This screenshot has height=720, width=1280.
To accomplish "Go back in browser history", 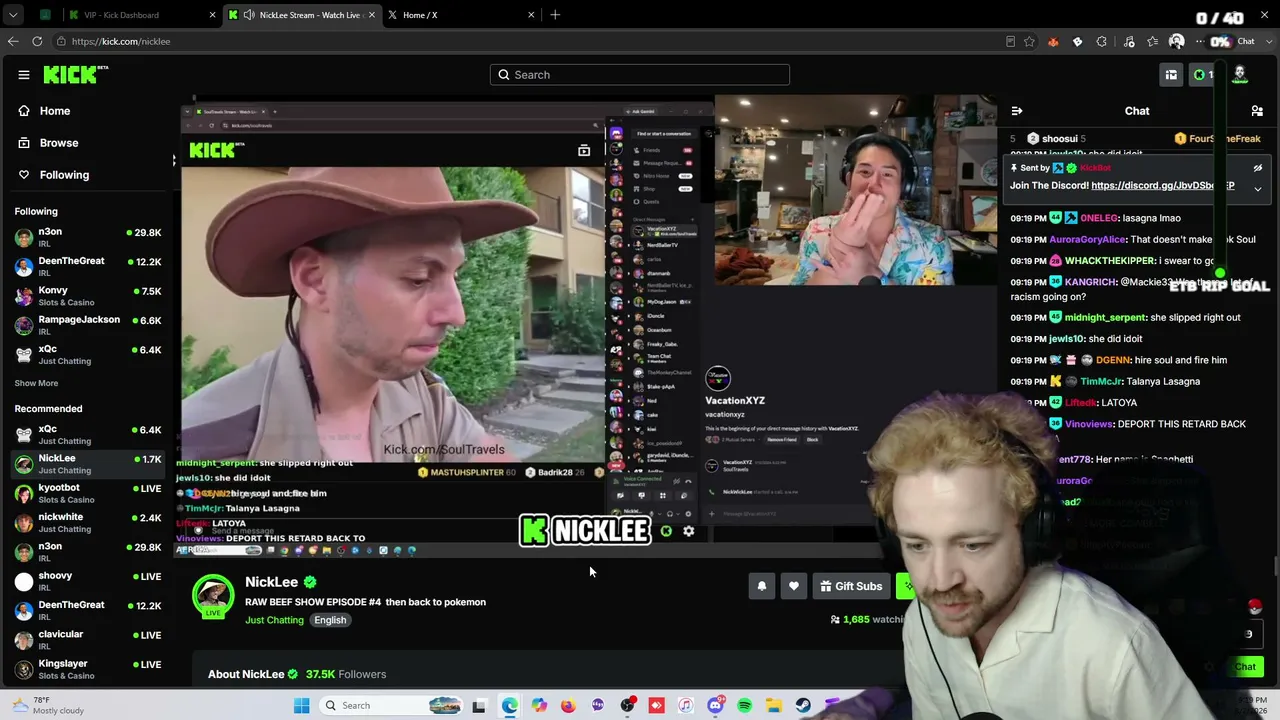I will pyautogui.click(x=13, y=41).
